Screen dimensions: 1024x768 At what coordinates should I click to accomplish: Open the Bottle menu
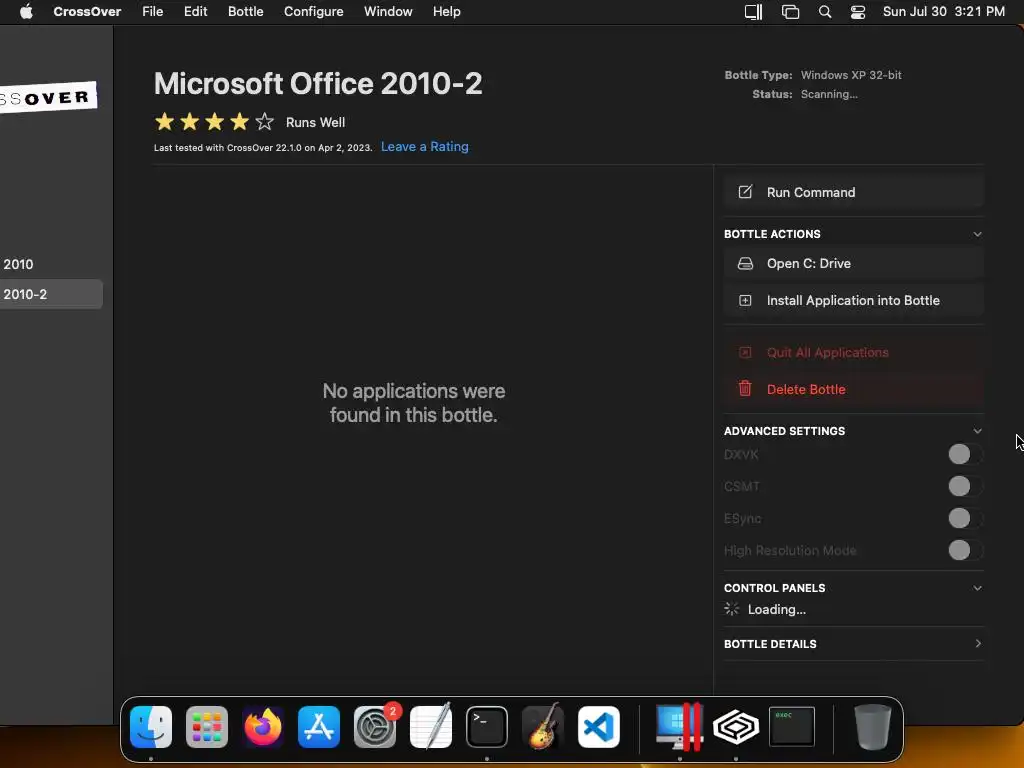click(x=246, y=12)
